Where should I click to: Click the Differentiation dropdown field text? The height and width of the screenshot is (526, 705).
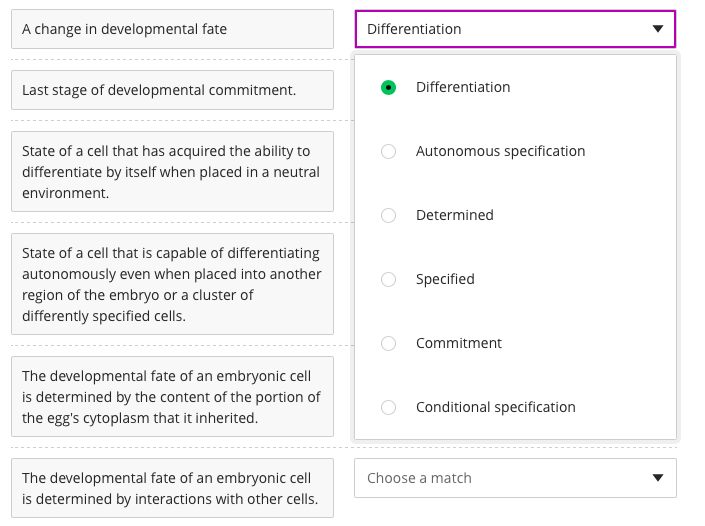tap(414, 29)
